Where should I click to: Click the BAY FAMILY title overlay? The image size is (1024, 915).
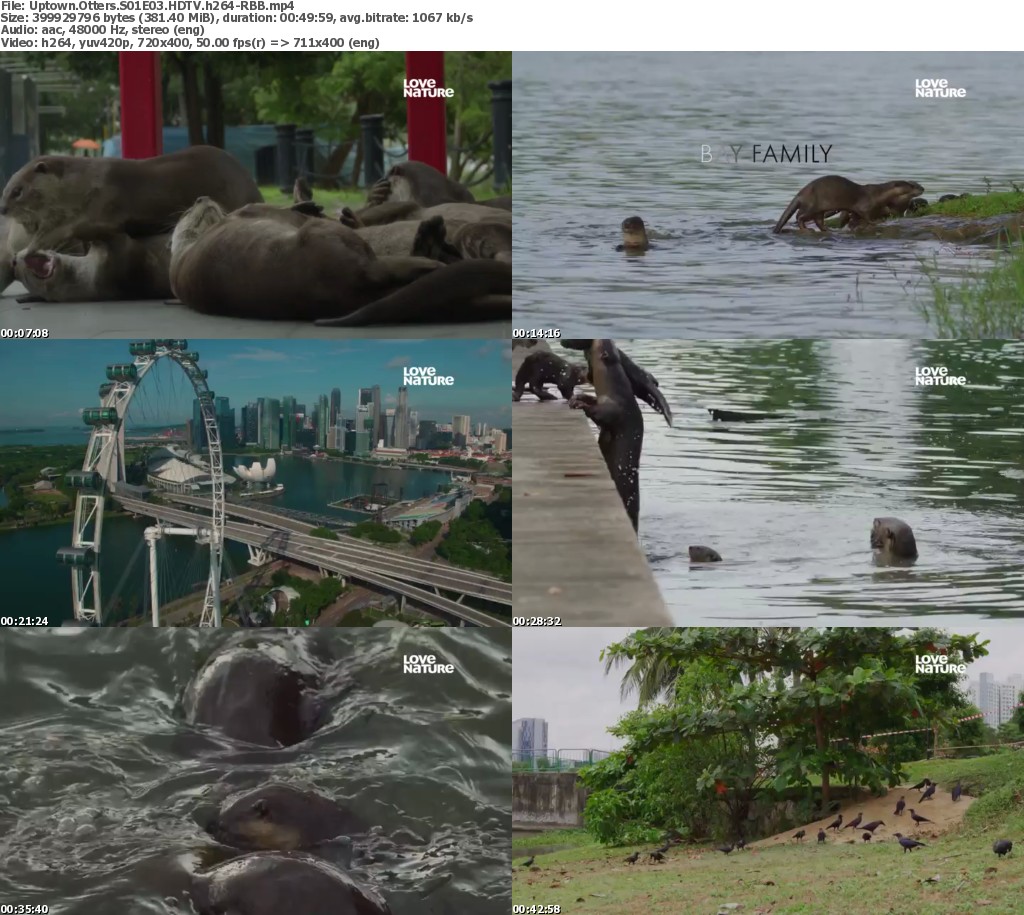click(766, 154)
